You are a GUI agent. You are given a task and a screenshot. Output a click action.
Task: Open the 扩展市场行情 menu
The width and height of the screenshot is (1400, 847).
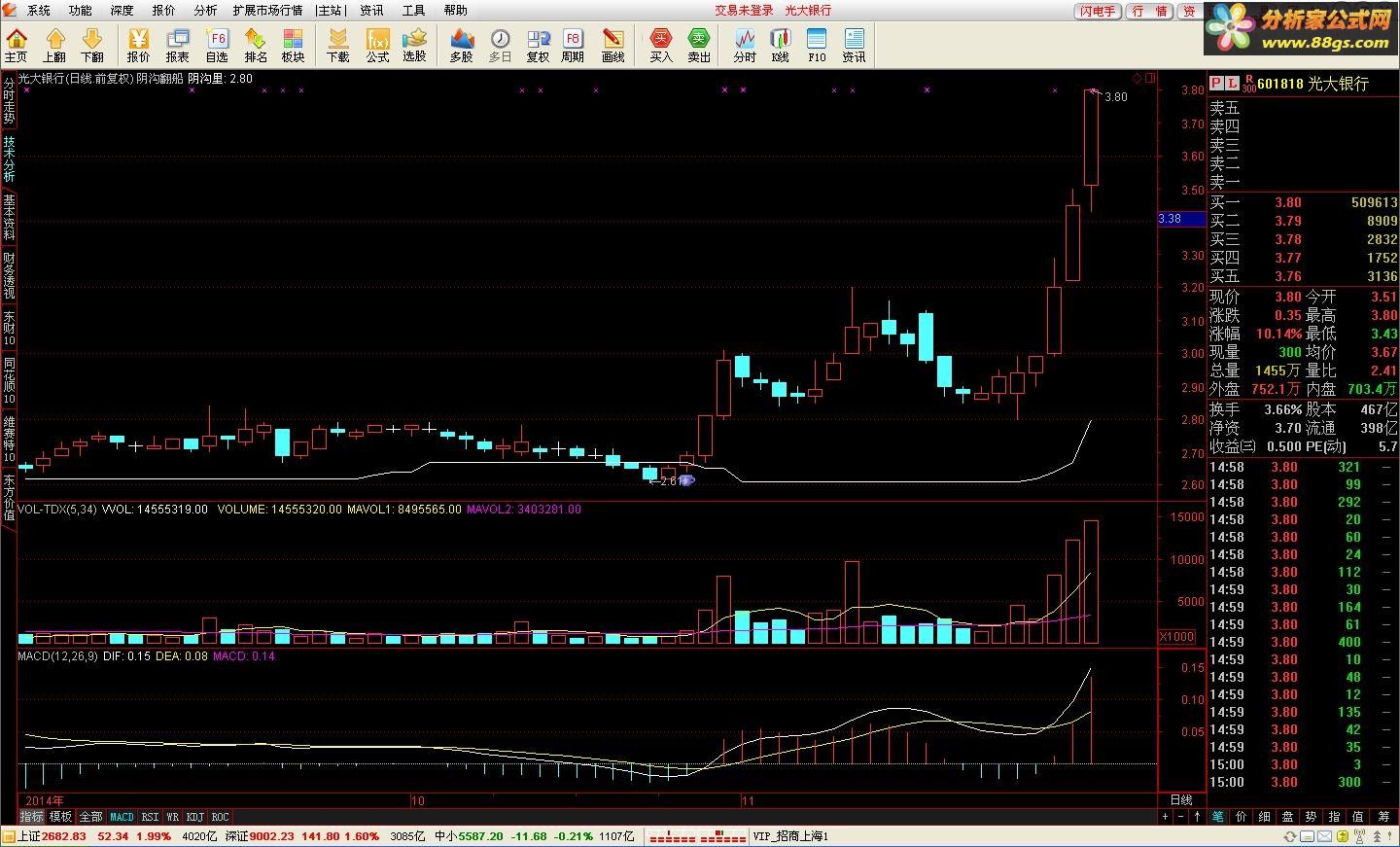pos(267,11)
